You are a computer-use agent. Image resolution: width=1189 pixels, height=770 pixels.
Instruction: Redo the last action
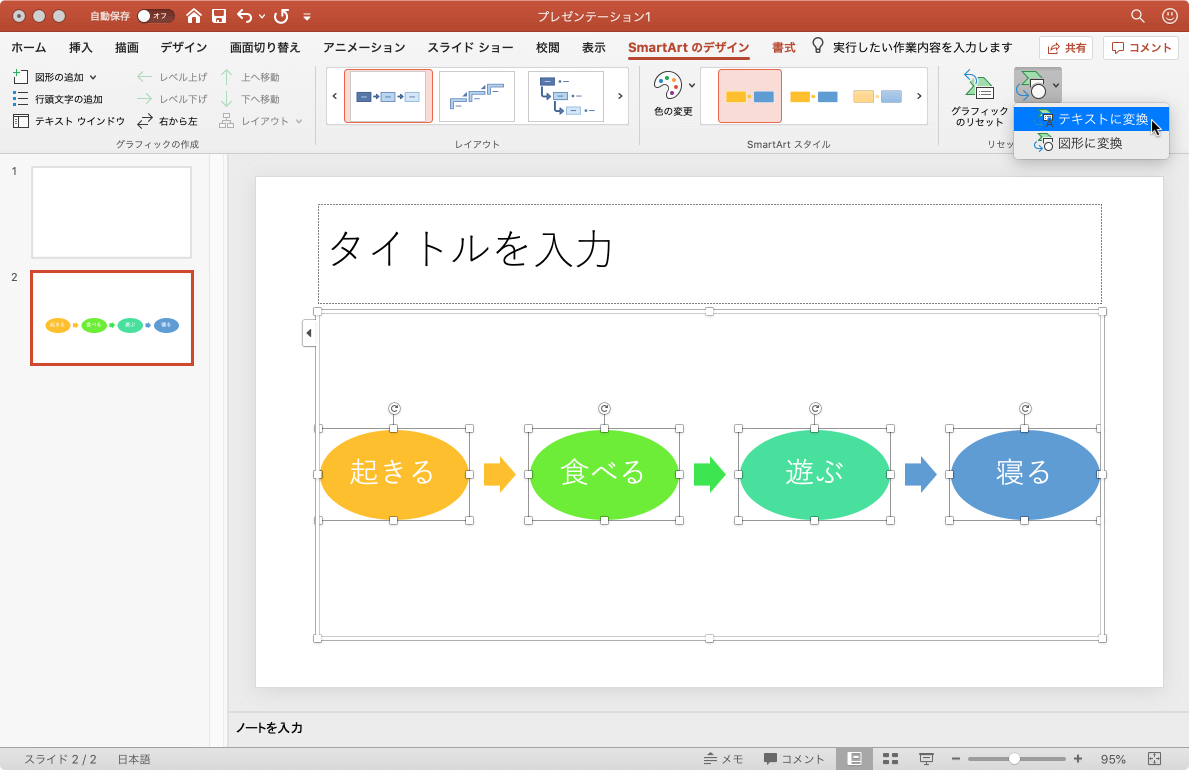point(281,16)
